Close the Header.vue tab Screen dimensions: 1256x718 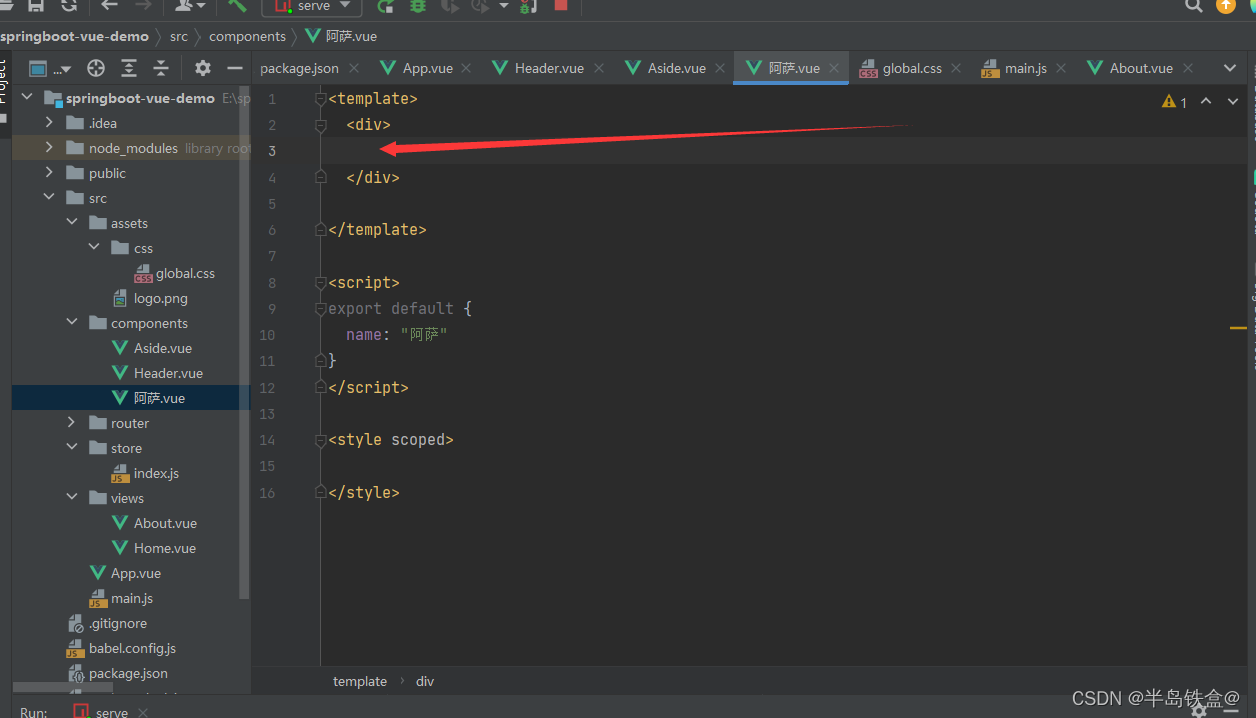pyautogui.click(x=599, y=68)
